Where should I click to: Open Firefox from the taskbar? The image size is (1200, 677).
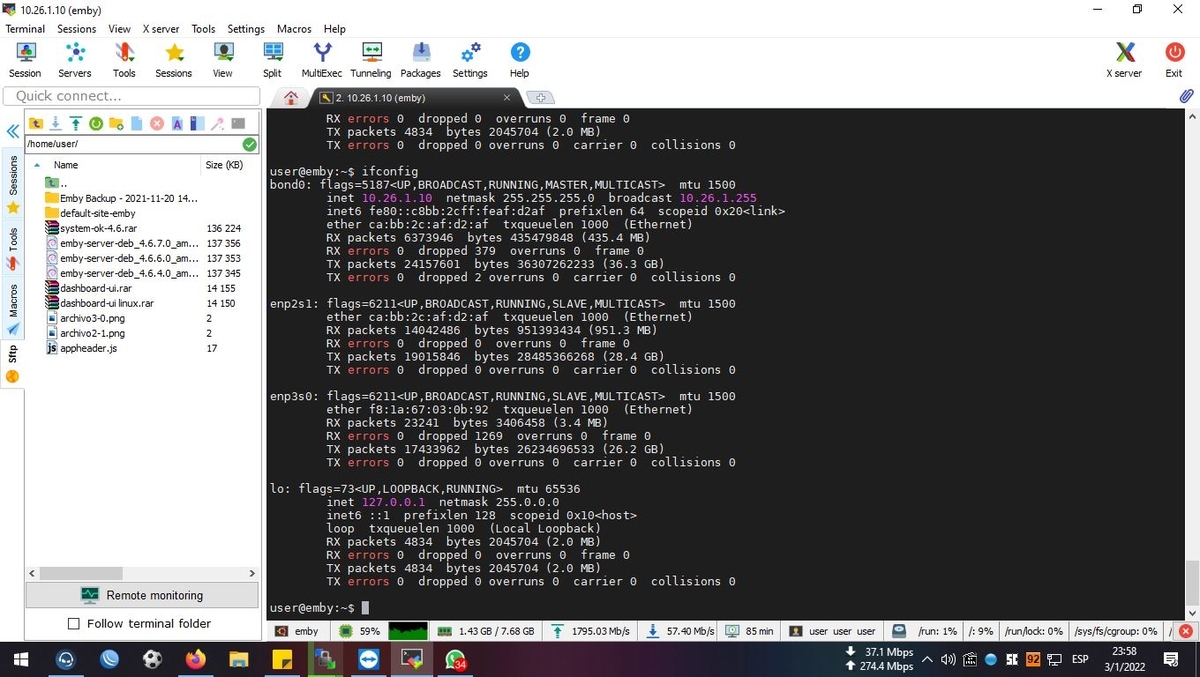[195, 659]
